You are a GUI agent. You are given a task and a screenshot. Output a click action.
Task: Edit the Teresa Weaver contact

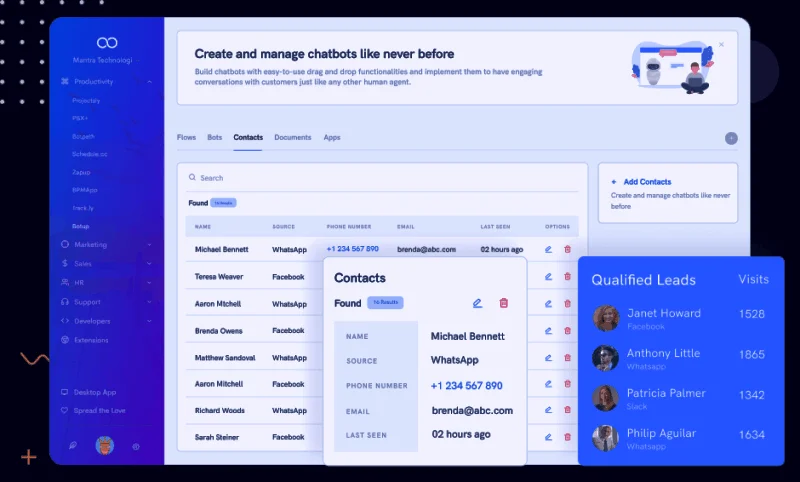coord(548,276)
